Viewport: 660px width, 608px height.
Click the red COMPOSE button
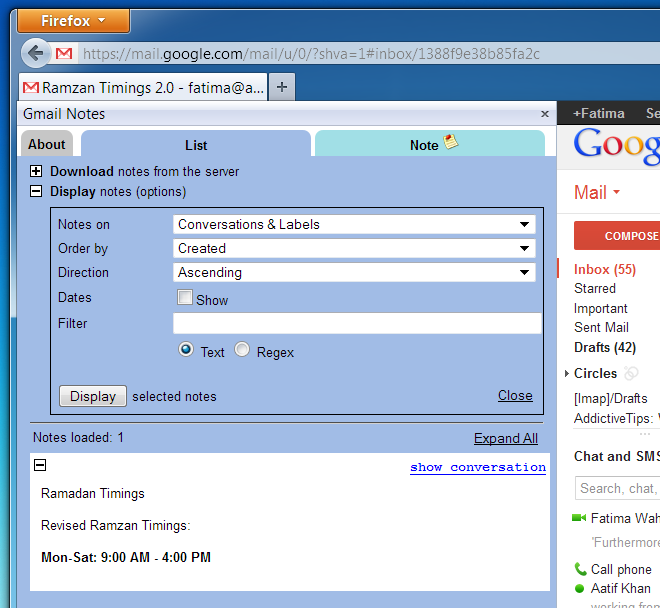[617, 235]
